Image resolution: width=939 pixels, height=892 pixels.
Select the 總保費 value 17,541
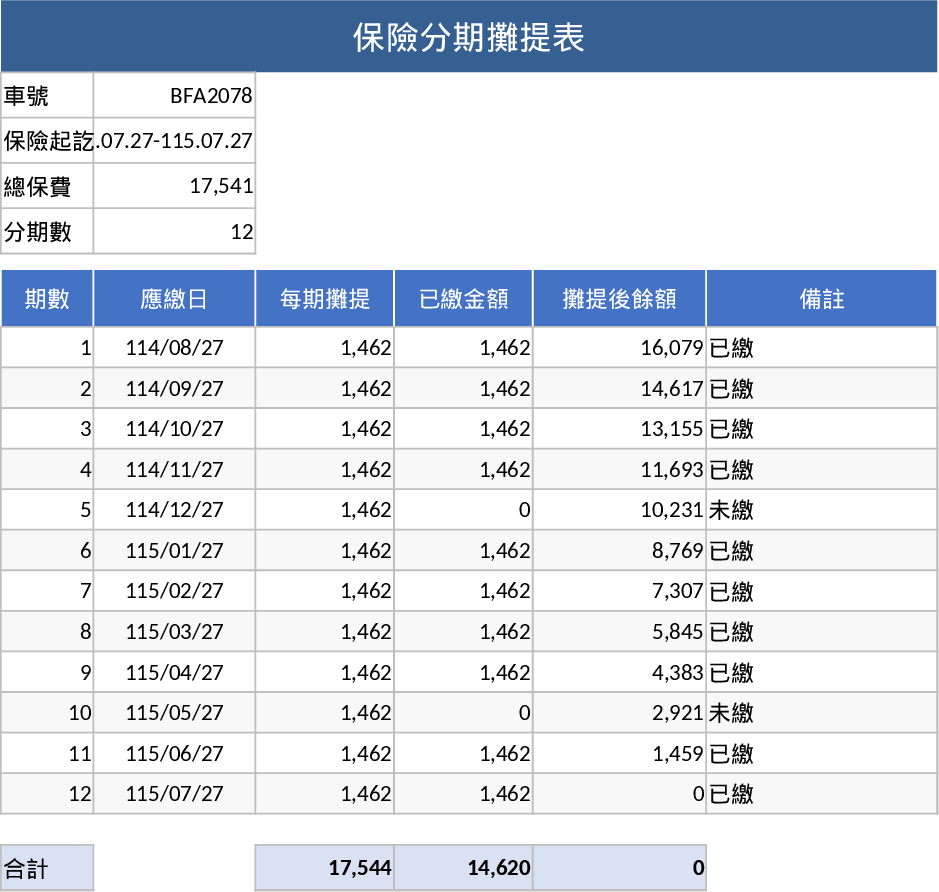point(175,185)
